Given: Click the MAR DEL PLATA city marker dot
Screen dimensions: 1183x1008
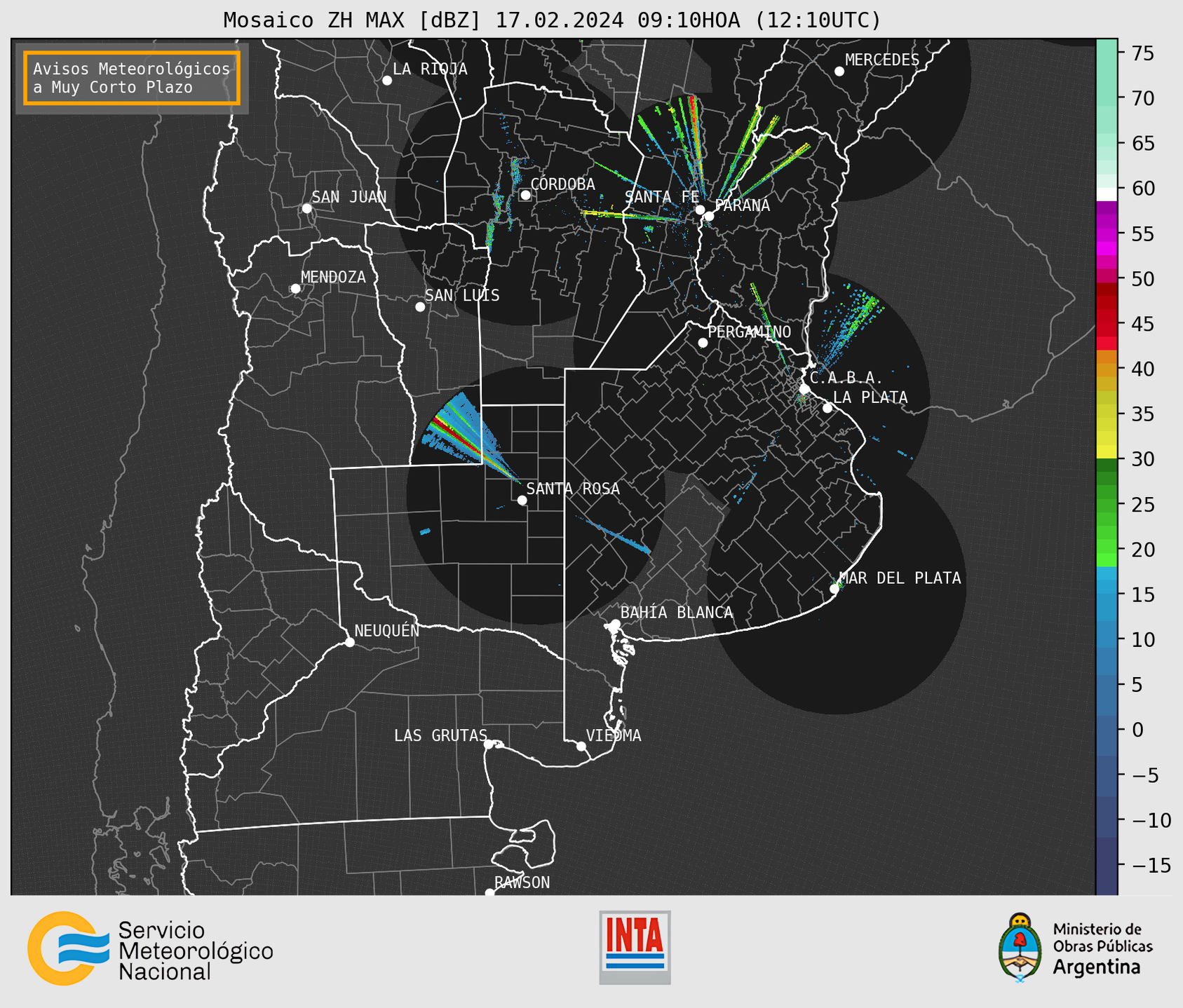Looking at the screenshot, I should tap(834, 589).
